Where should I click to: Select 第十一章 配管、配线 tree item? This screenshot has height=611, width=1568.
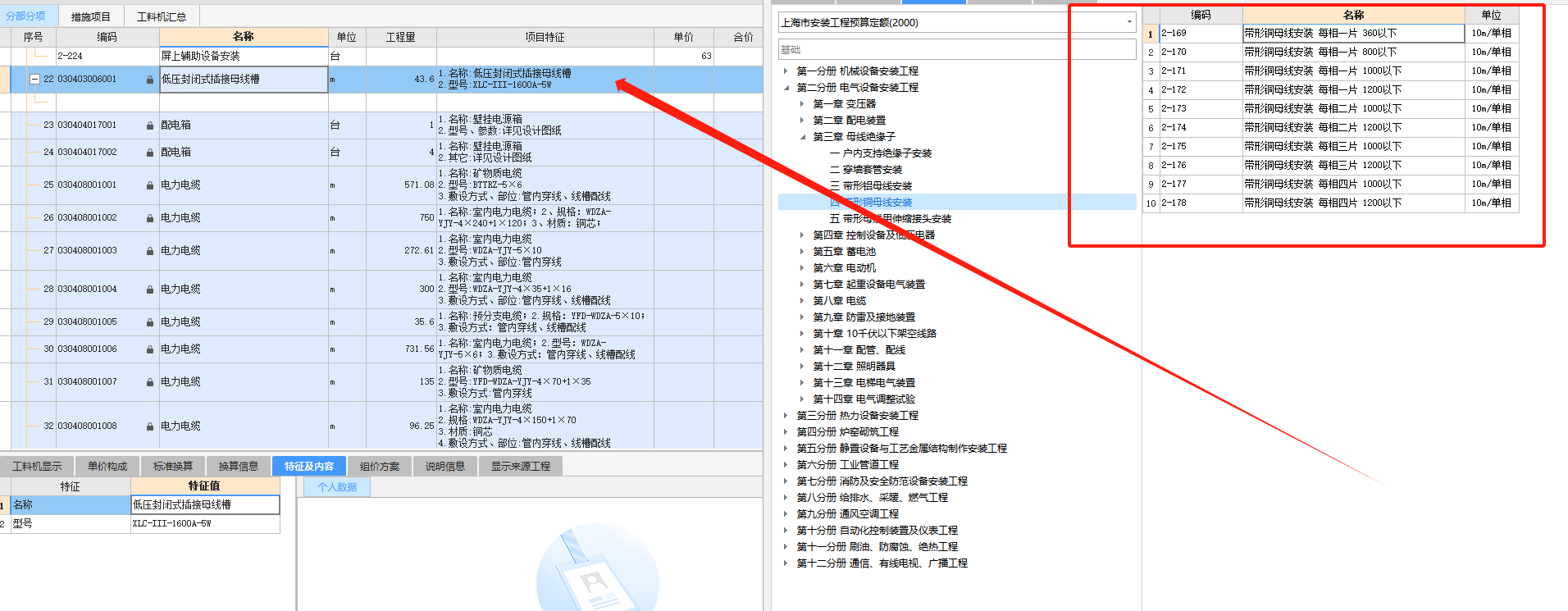point(859,350)
